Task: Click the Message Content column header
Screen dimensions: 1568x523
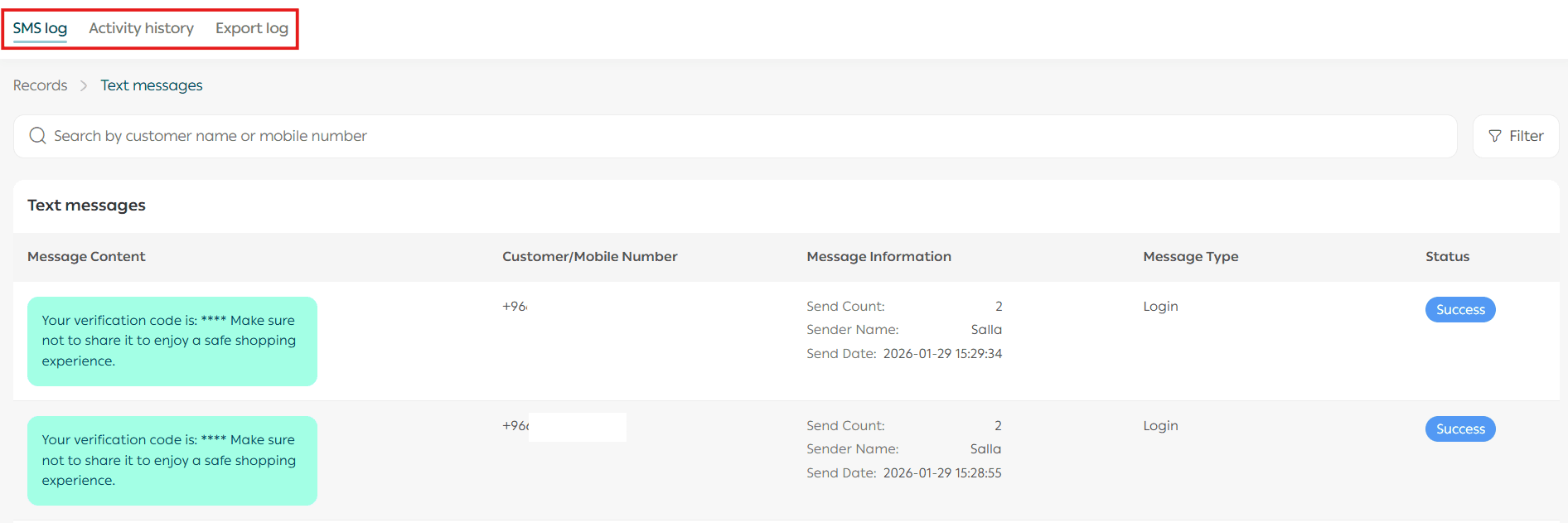Action: pos(86,257)
